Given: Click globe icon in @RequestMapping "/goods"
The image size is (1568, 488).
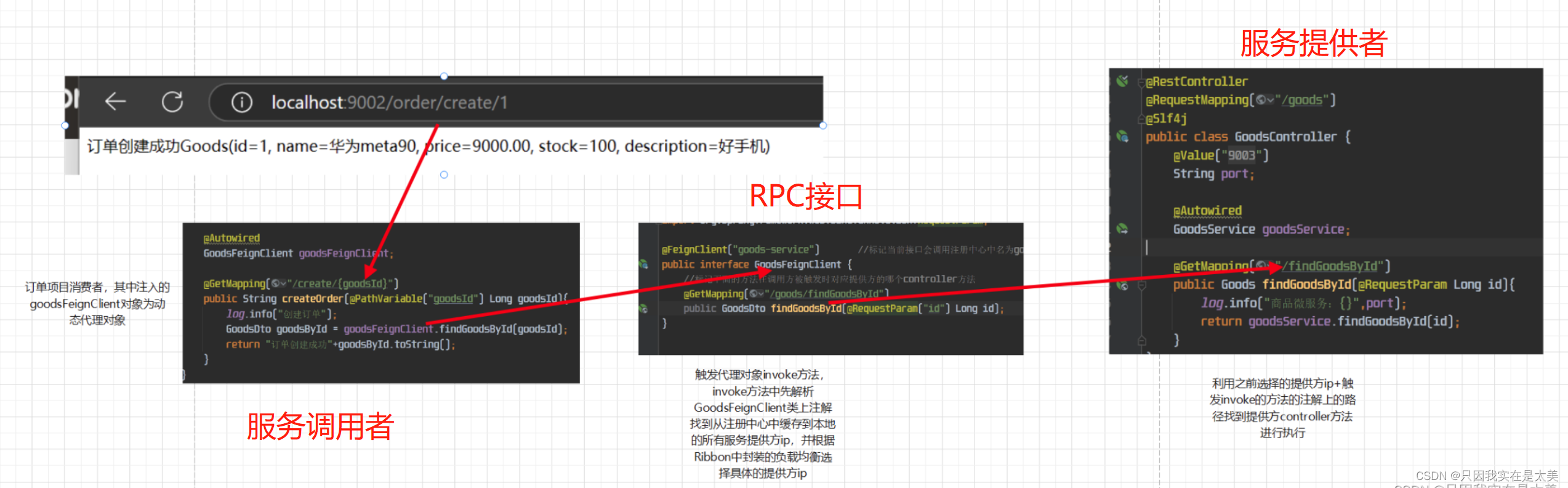Looking at the screenshot, I should click(1261, 100).
